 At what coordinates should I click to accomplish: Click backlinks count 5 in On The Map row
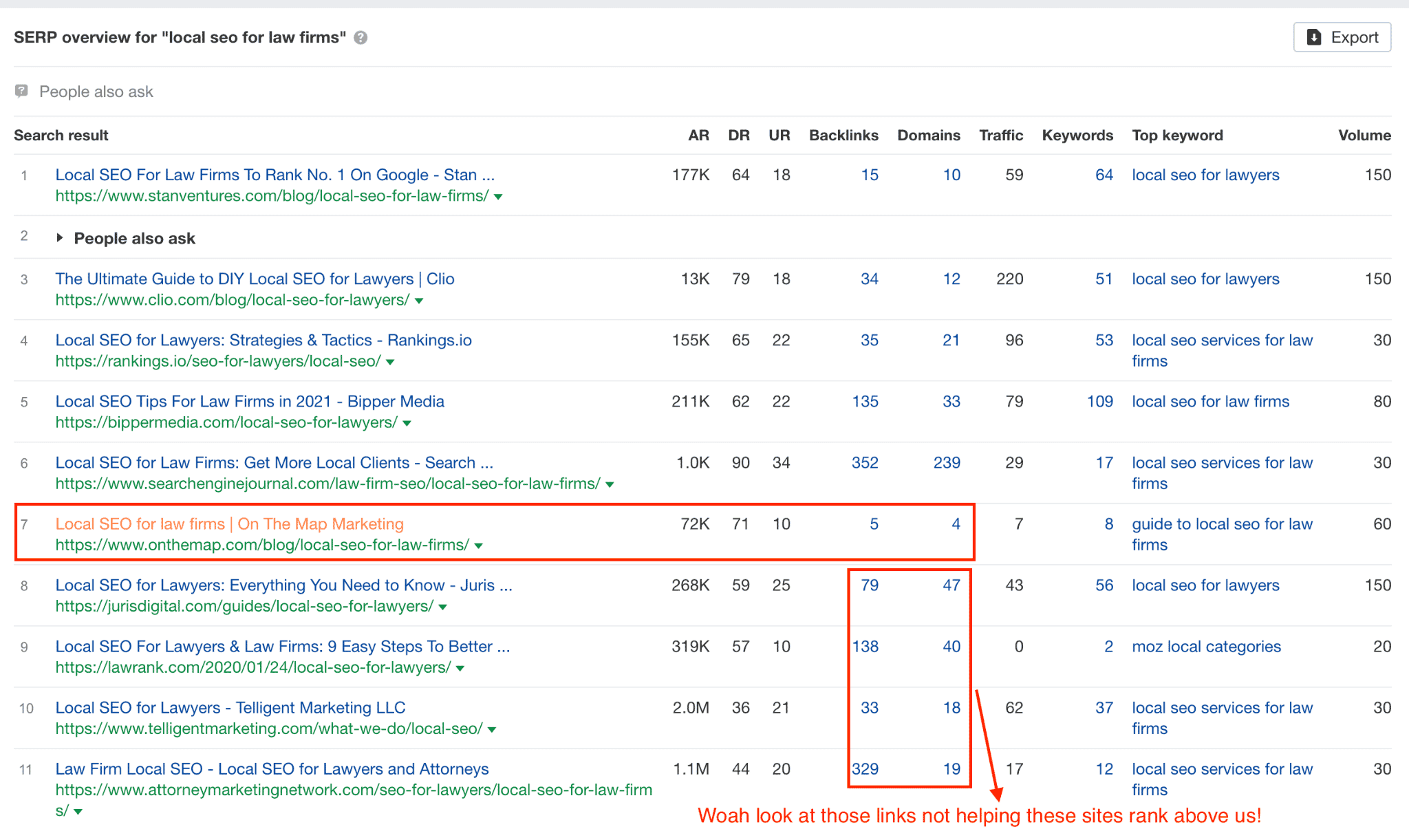[x=874, y=524]
